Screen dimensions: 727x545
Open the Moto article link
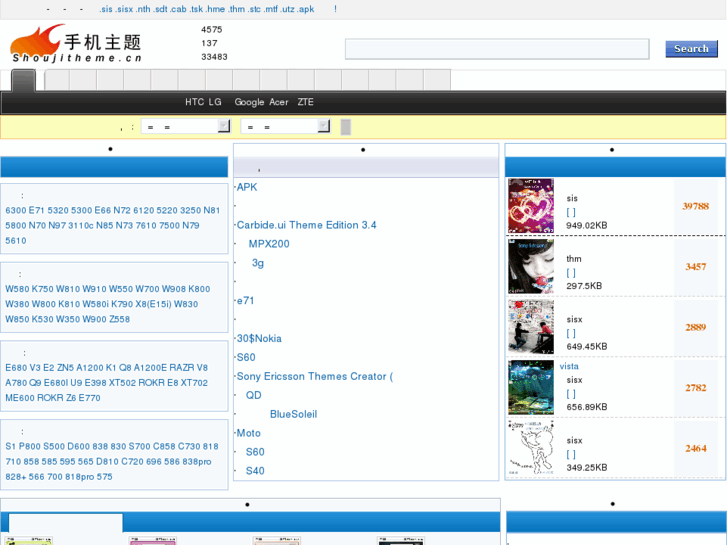coord(249,433)
